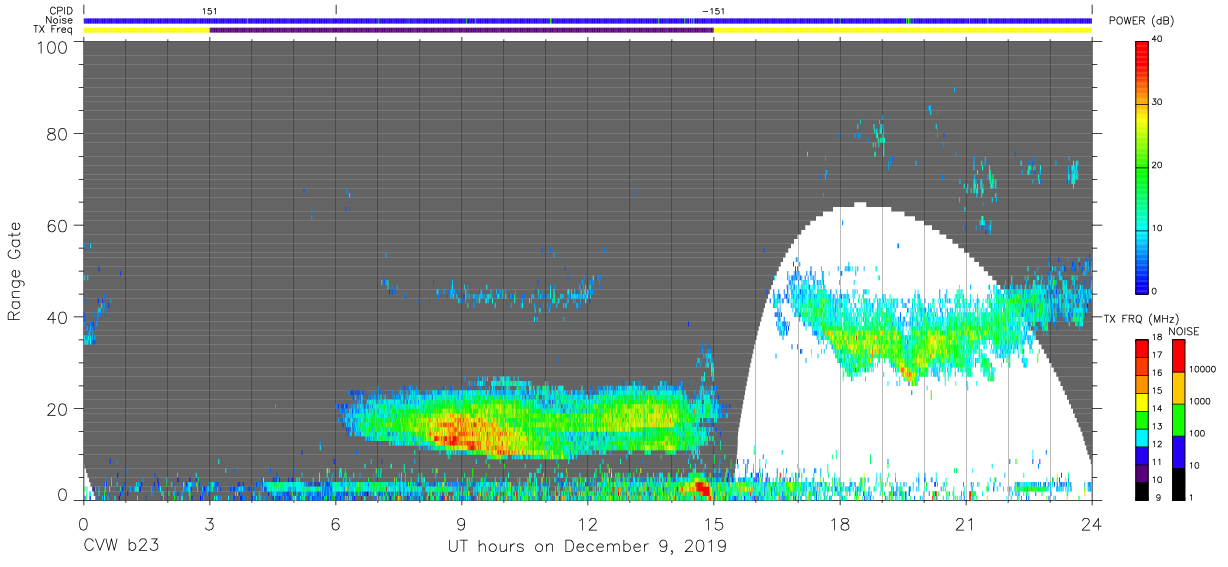Click the 80 tick on Range Gate axis
1228x567 pixels.
(x=56, y=134)
